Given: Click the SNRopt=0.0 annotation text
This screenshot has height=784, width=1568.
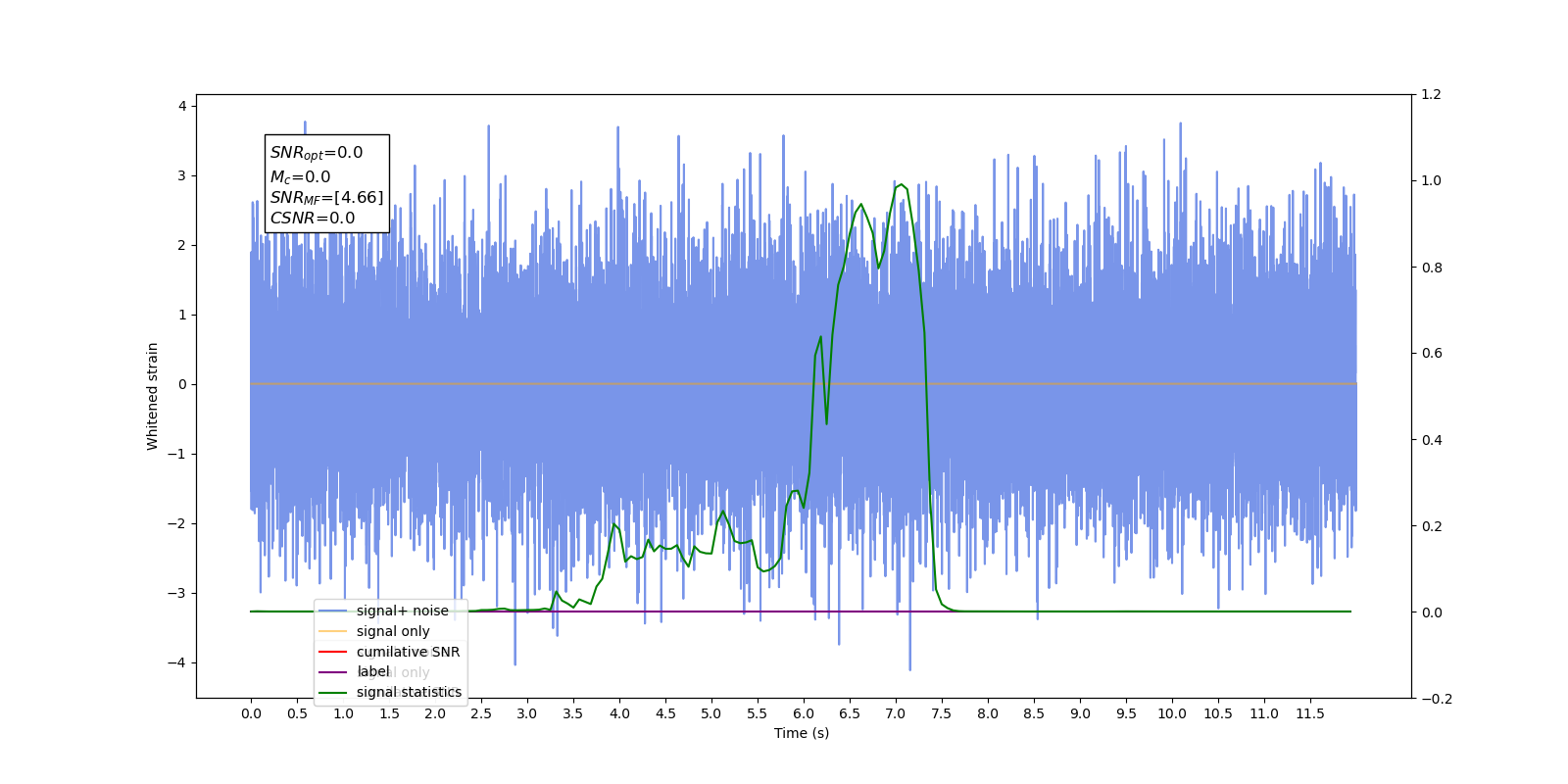Looking at the screenshot, I should pyautogui.click(x=317, y=153).
